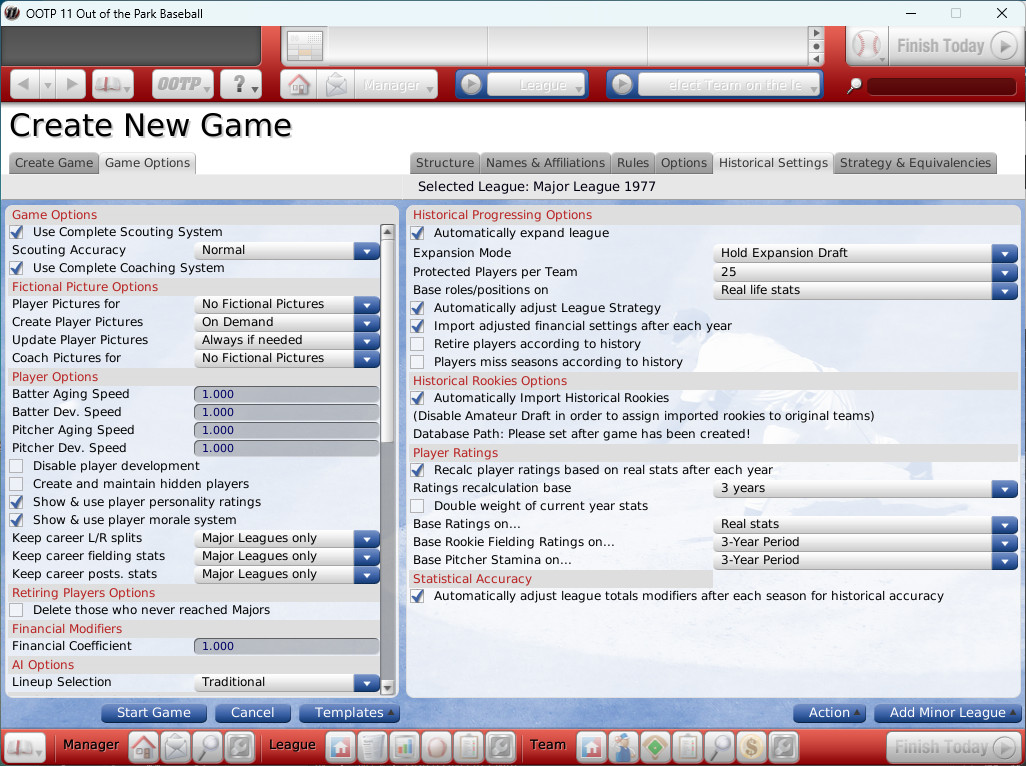Click the Manager home icon in the top toolbar
Screen dimensions: 1026x766
298,85
